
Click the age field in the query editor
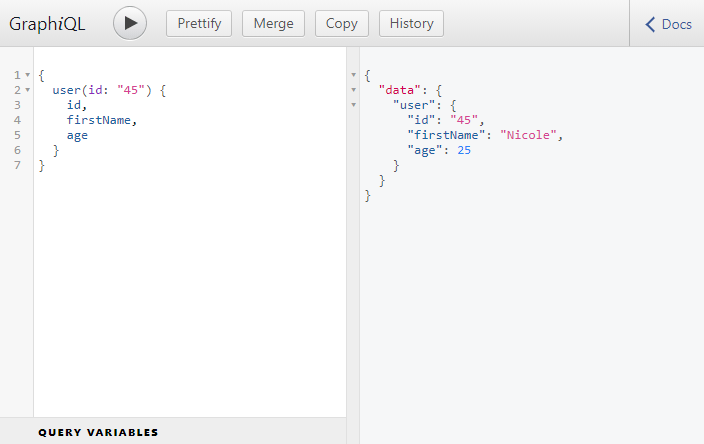point(77,135)
